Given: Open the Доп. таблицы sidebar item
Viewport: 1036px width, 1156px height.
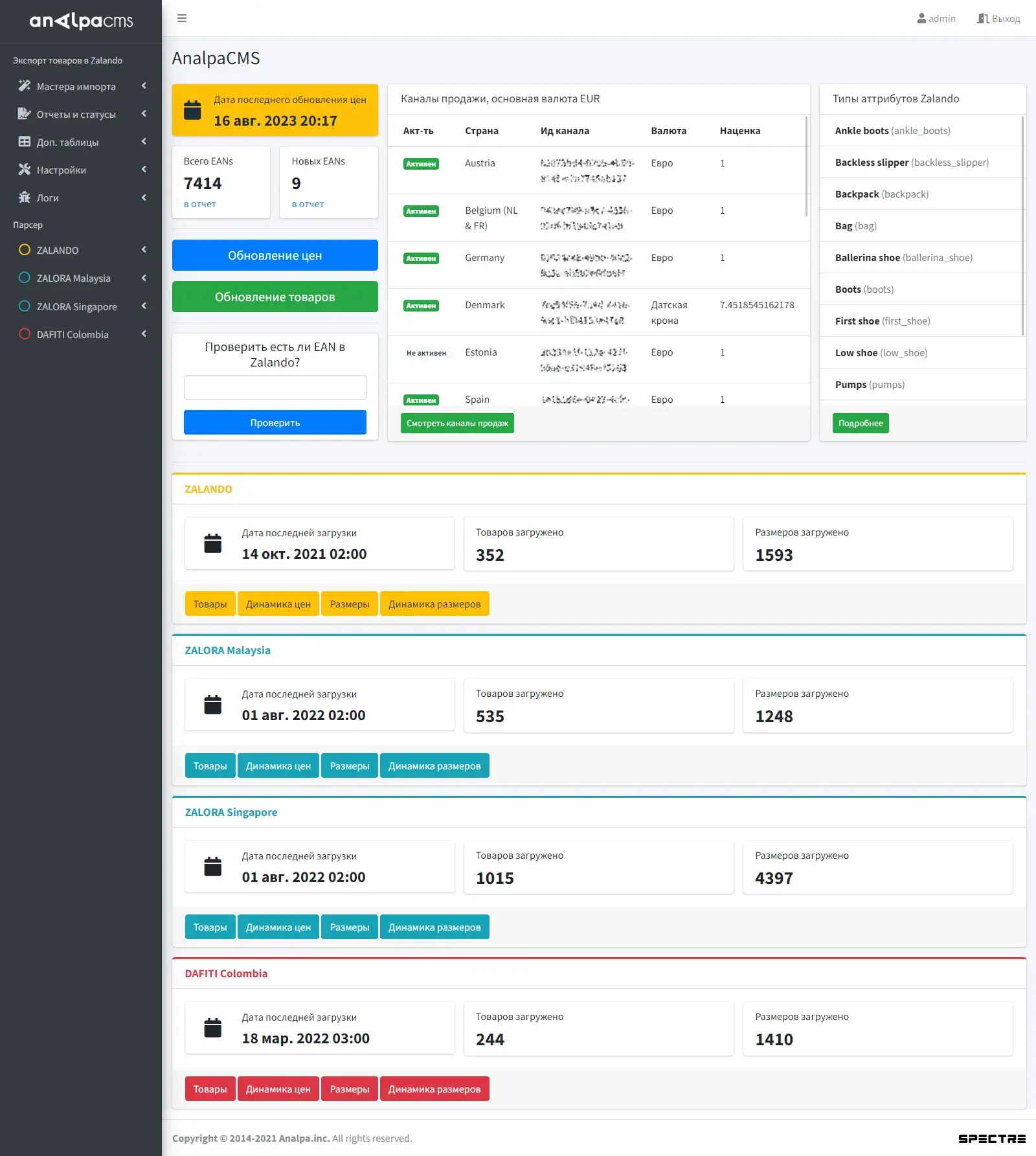Looking at the screenshot, I should tap(81, 142).
